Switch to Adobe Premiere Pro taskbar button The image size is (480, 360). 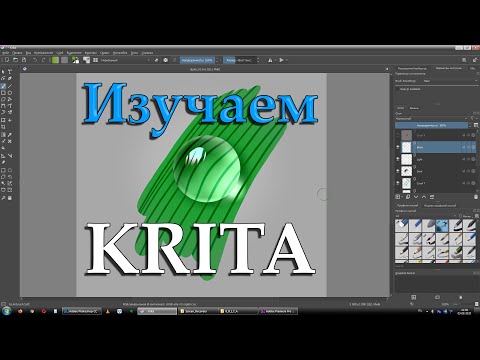(278, 311)
